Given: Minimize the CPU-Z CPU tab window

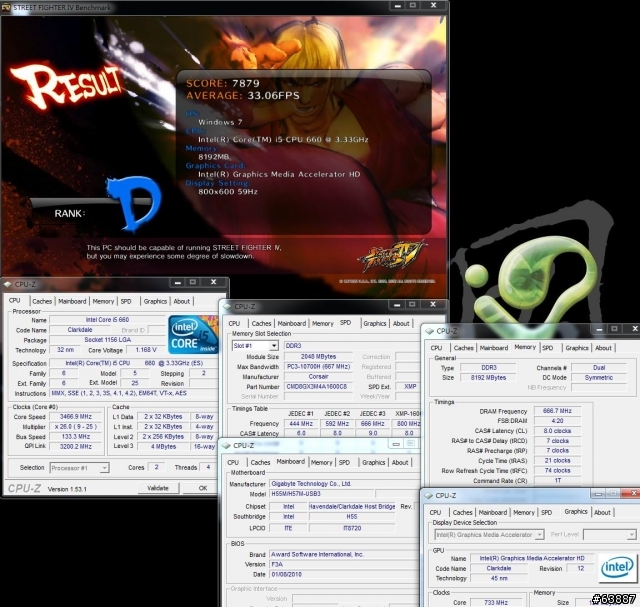Looking at the screenshot, I should pyautogui.click(x=178, y=282).
